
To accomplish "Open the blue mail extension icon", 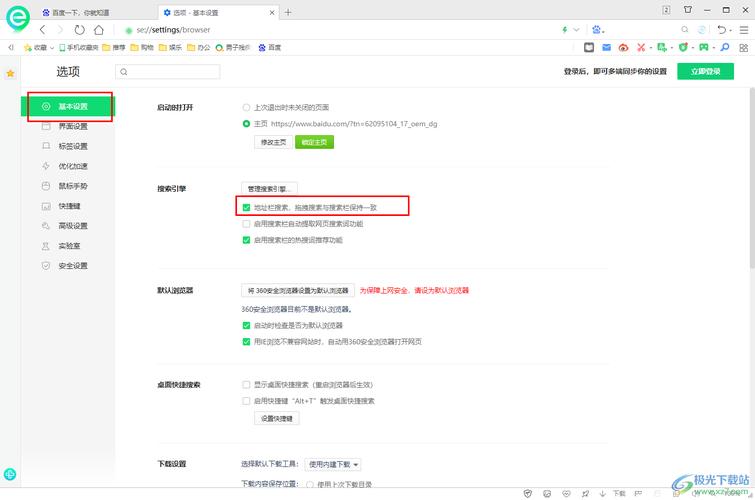I will [x=607, y=47].
